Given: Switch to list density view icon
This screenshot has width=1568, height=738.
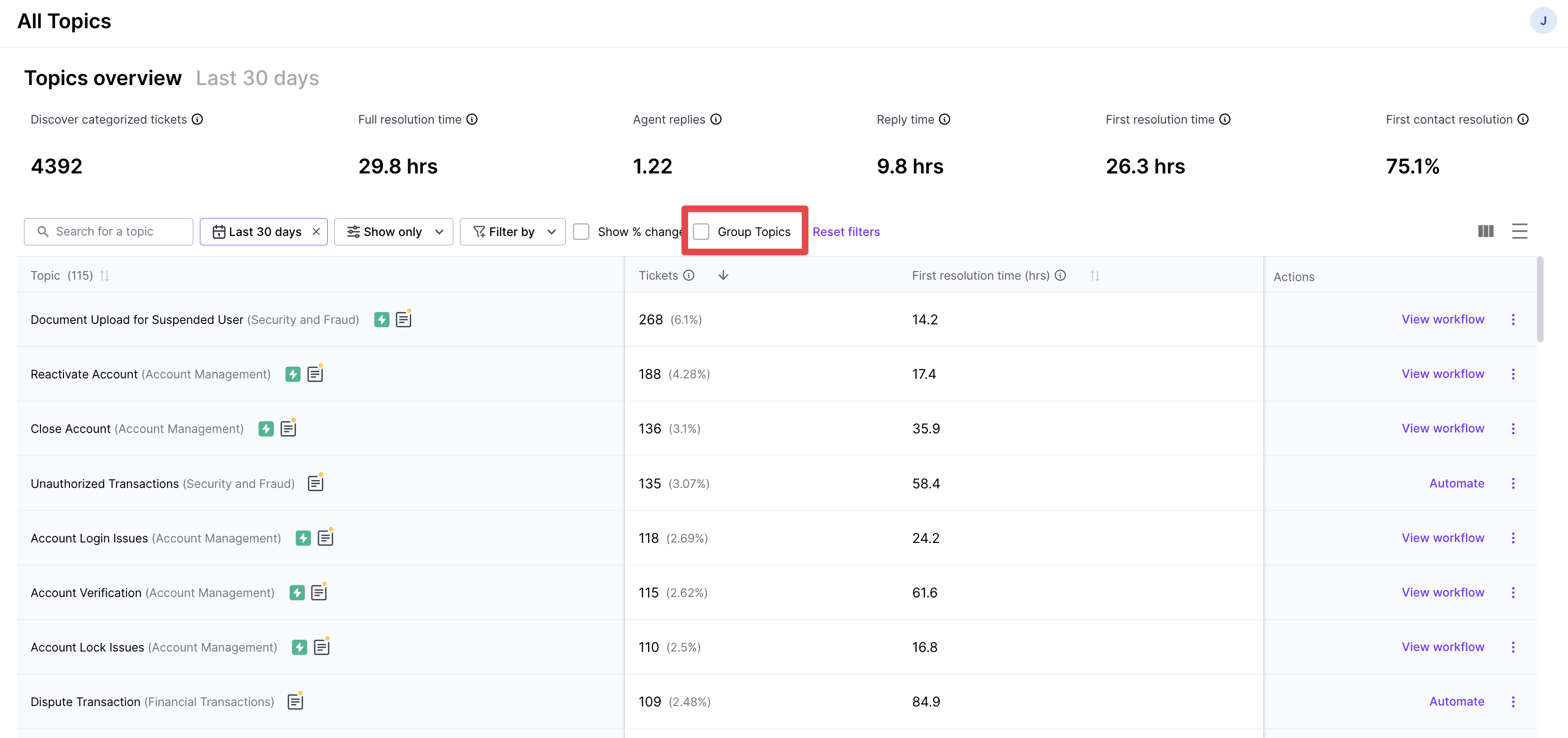Looking at the screenshot, I should [x=1519, y=231].
